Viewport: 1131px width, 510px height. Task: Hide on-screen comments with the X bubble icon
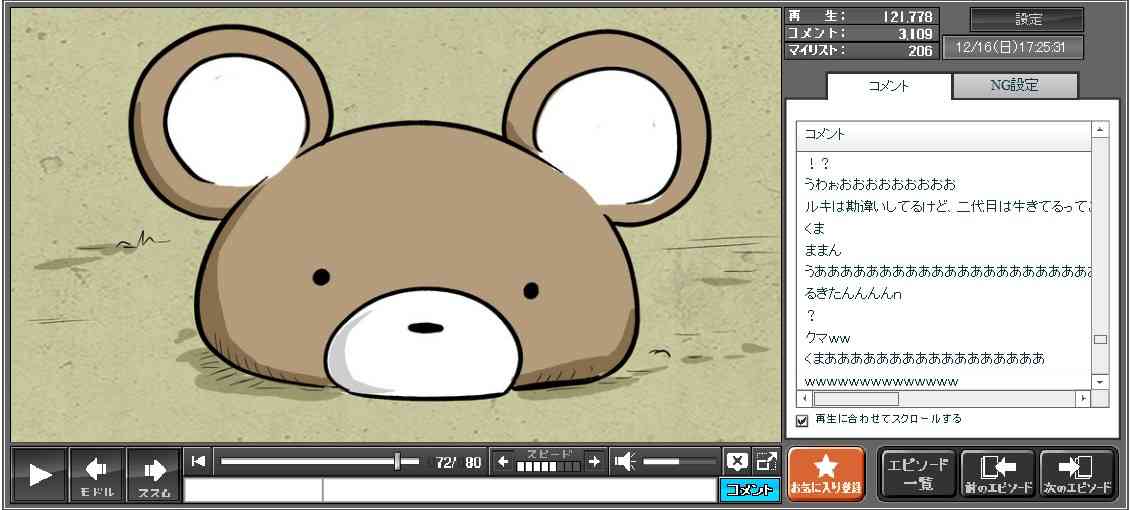[x=737, y=461]
